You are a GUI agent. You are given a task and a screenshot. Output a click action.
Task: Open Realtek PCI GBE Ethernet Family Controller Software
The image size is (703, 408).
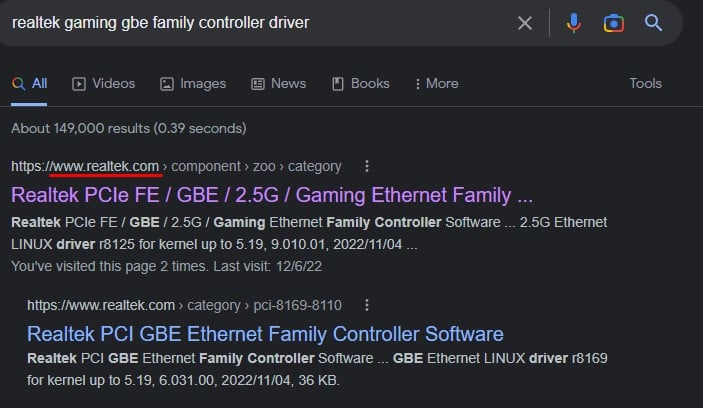(x=265, y=333)
